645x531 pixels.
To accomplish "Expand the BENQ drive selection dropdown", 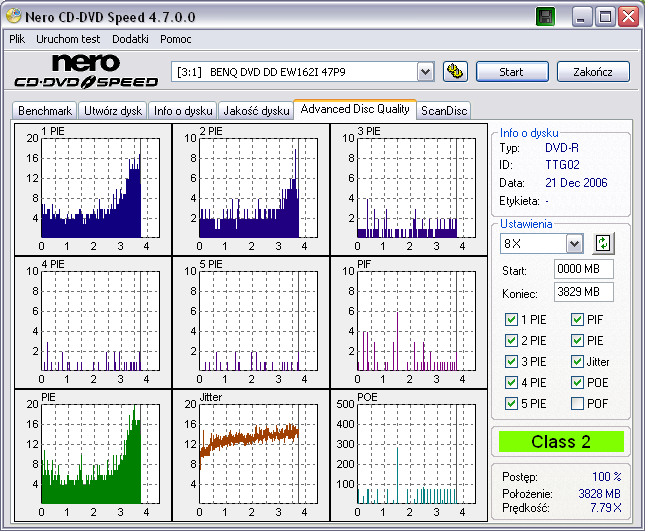I will pos(426,72).
